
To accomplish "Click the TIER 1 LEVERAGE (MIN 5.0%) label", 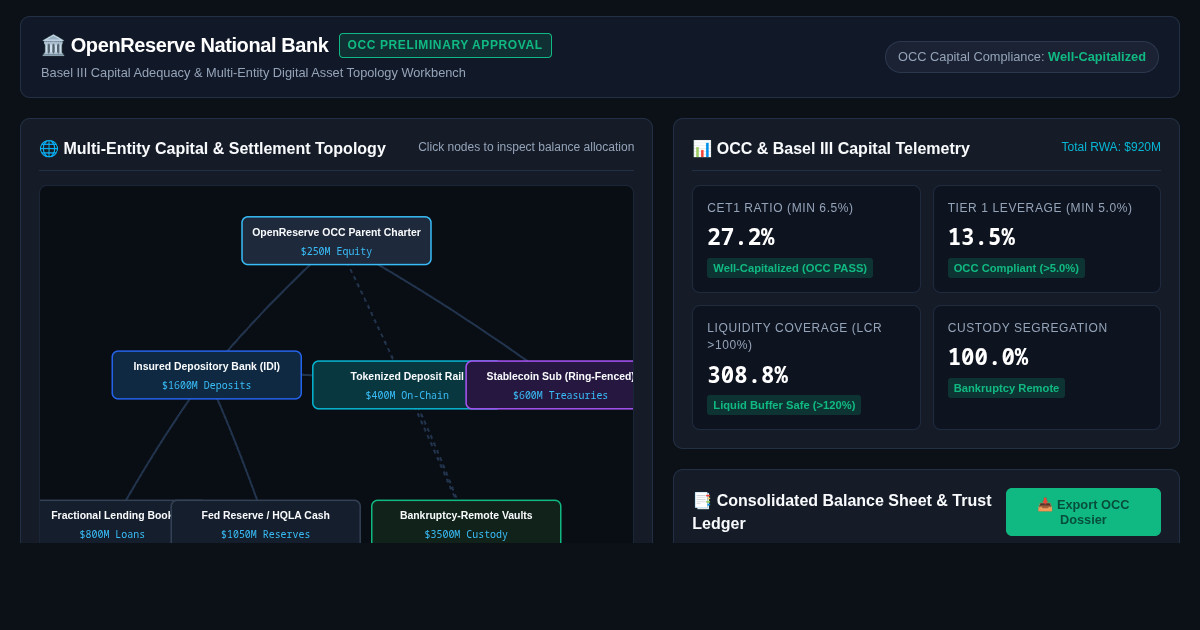I will coord(1040,208).
